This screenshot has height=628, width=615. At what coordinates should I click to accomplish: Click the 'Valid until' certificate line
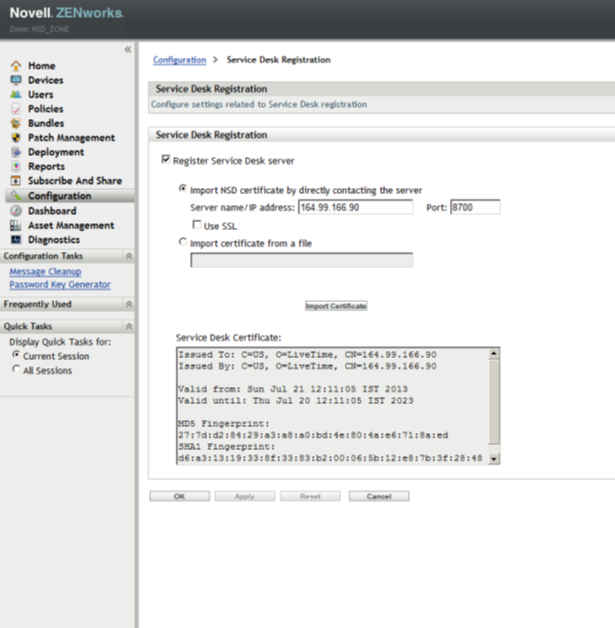[x=296, y=401]
